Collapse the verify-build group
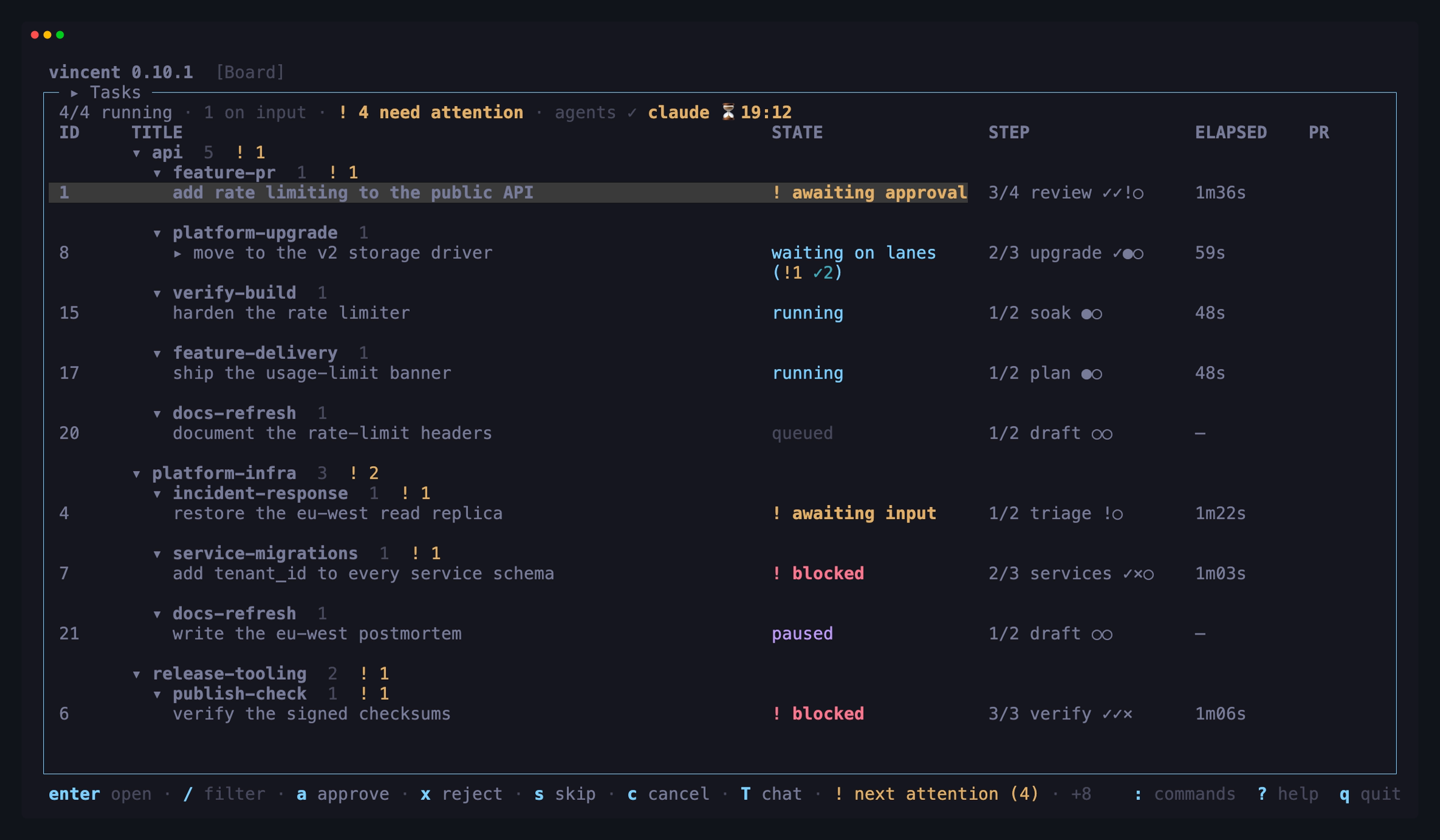1440x840 pixels. (x=157, y=294)
